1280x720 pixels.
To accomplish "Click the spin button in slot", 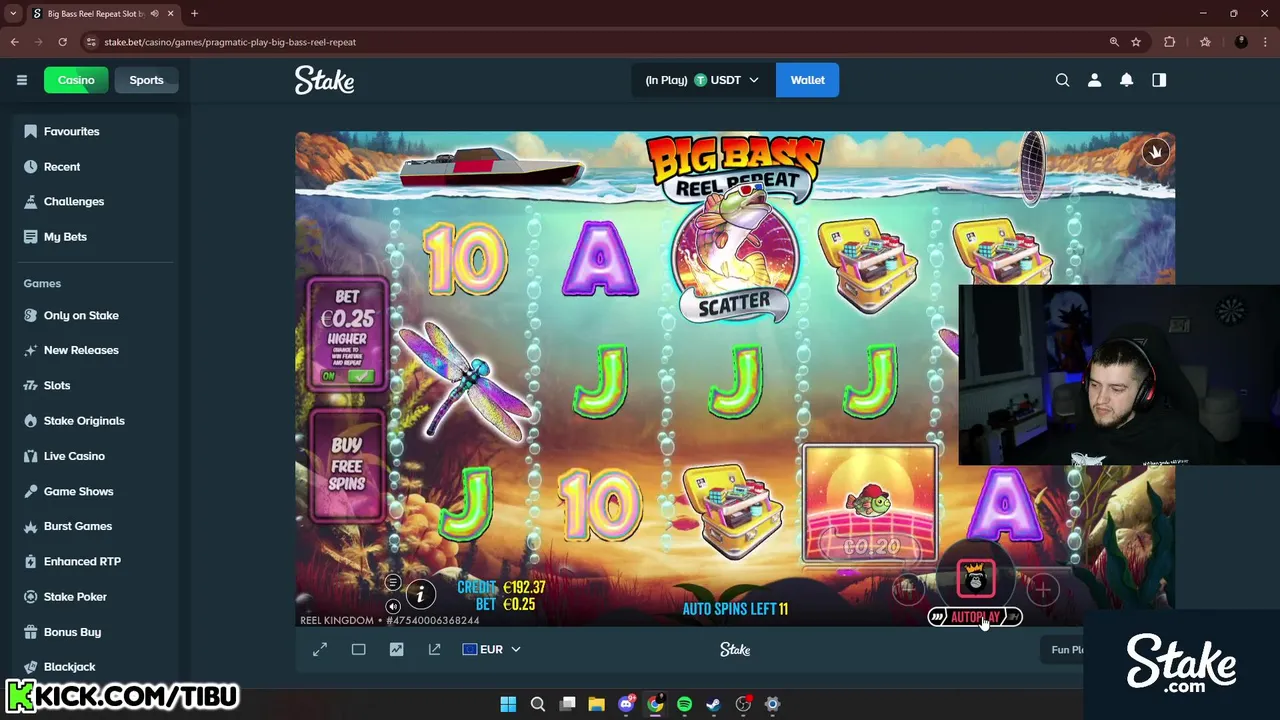I will 976,580.
